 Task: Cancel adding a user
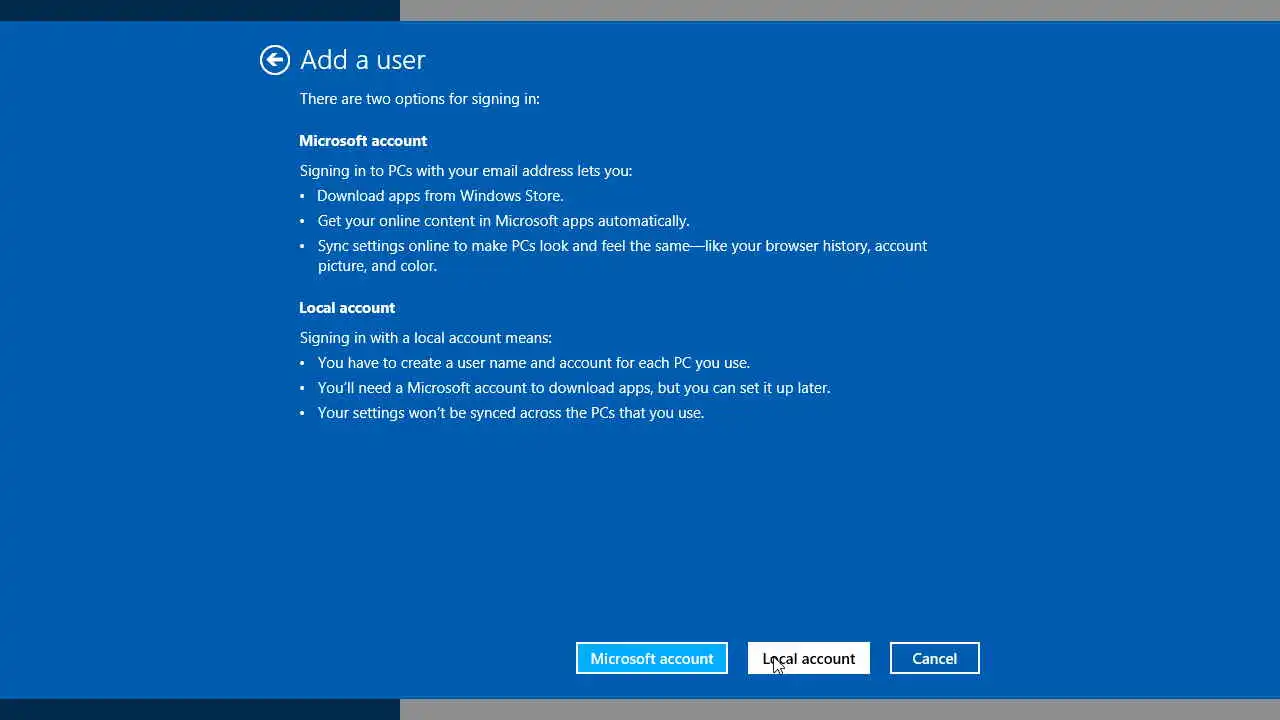pos(935,658)
